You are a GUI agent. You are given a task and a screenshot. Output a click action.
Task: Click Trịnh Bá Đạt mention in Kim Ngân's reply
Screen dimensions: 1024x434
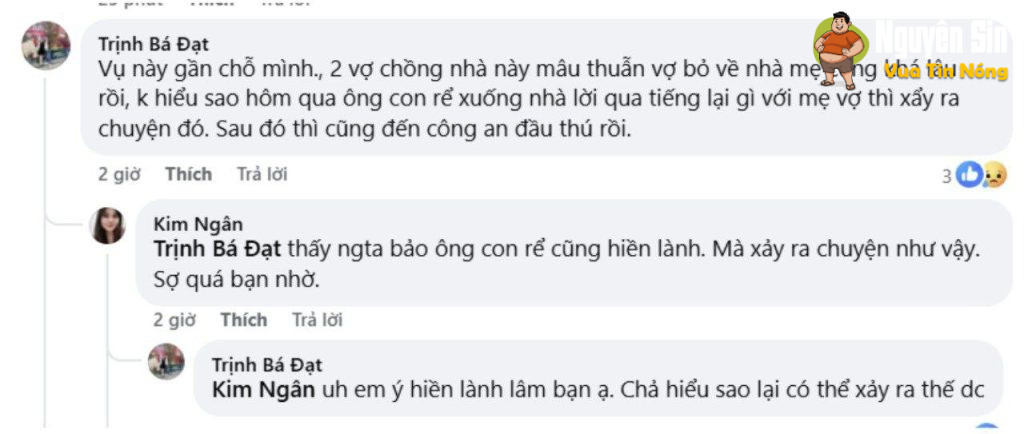pyautogui.click(x=217, y=249)
